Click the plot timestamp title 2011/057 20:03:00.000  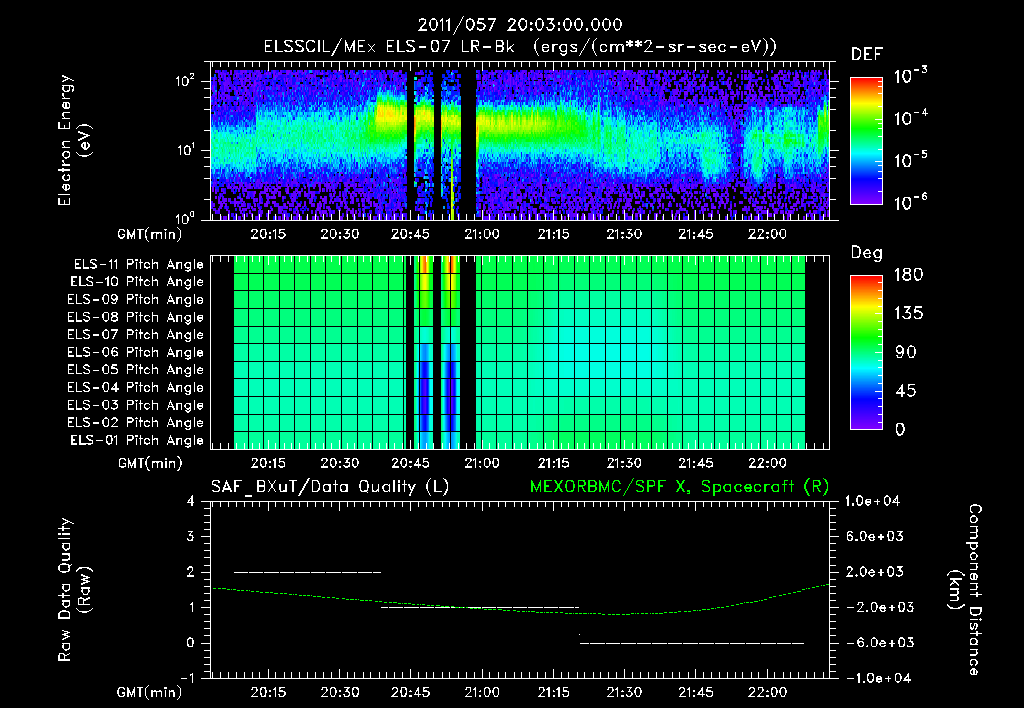[520, 25]
